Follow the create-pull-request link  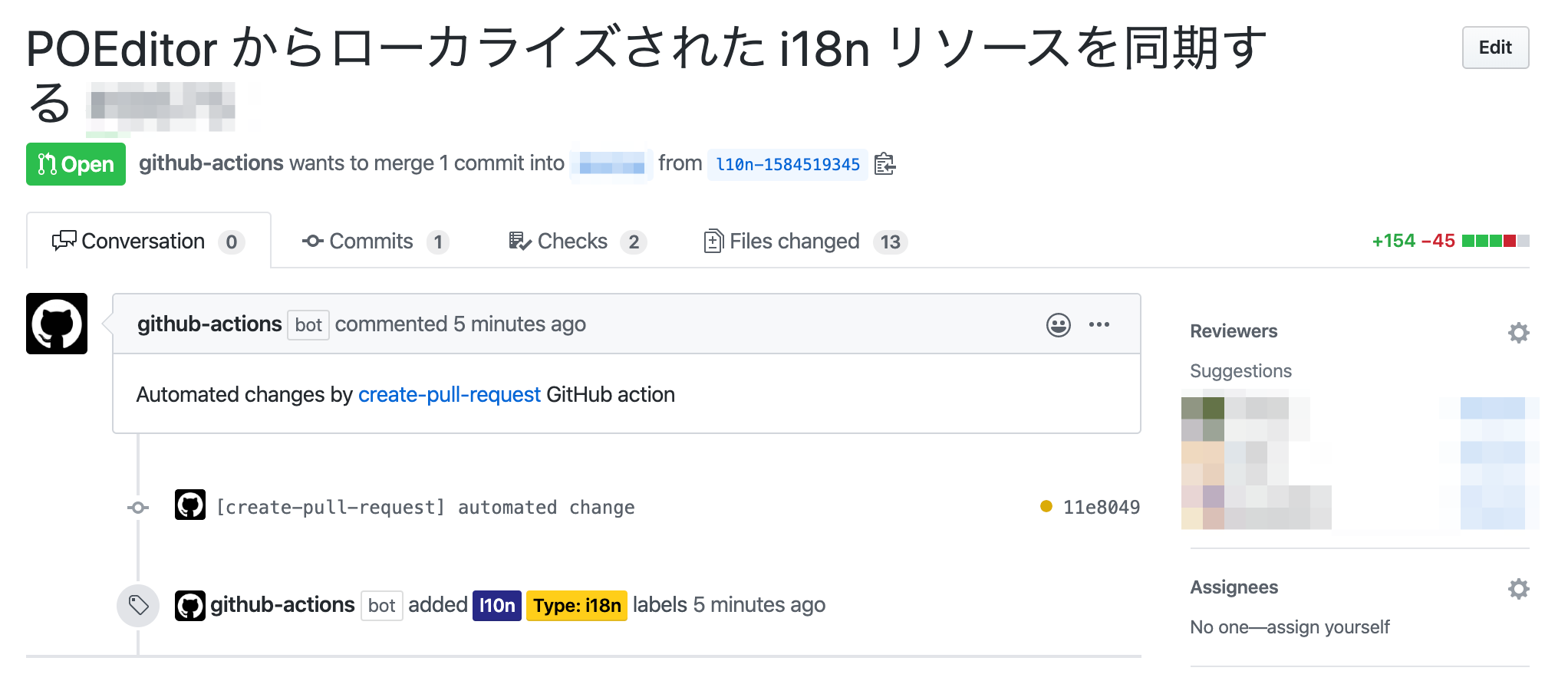[449, 395]
